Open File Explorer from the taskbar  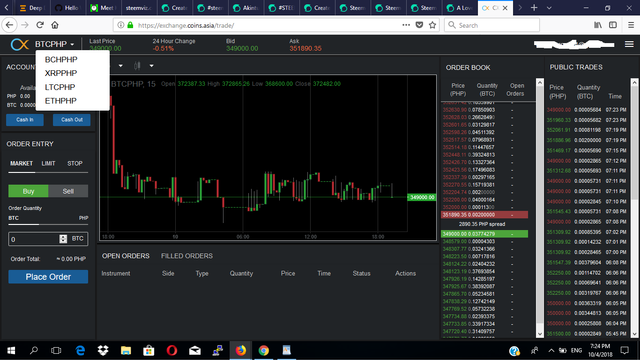pyautogui.click(x=126, y=350)
